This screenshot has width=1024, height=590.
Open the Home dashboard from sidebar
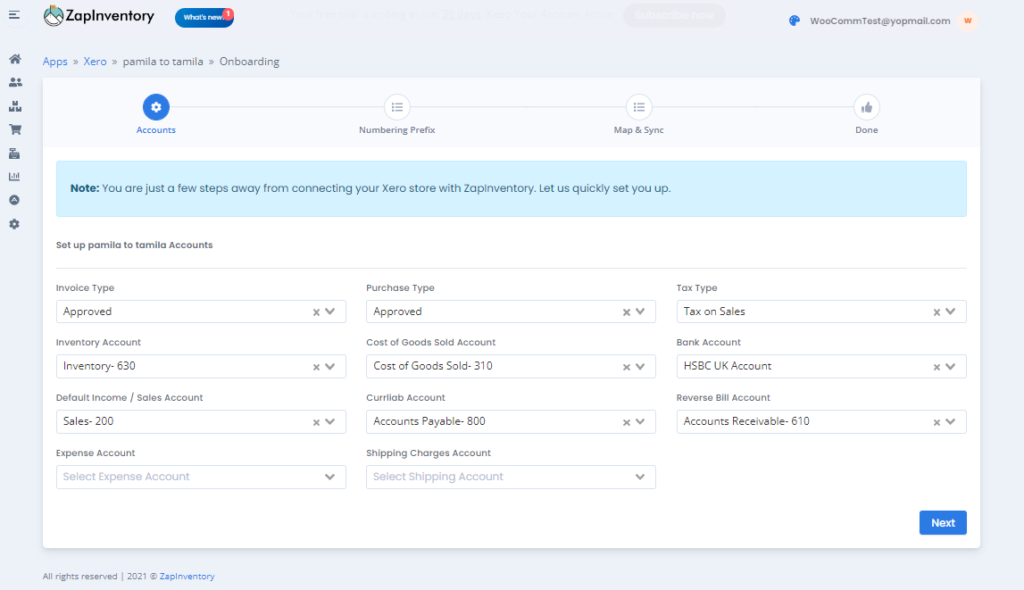(15, 59)
